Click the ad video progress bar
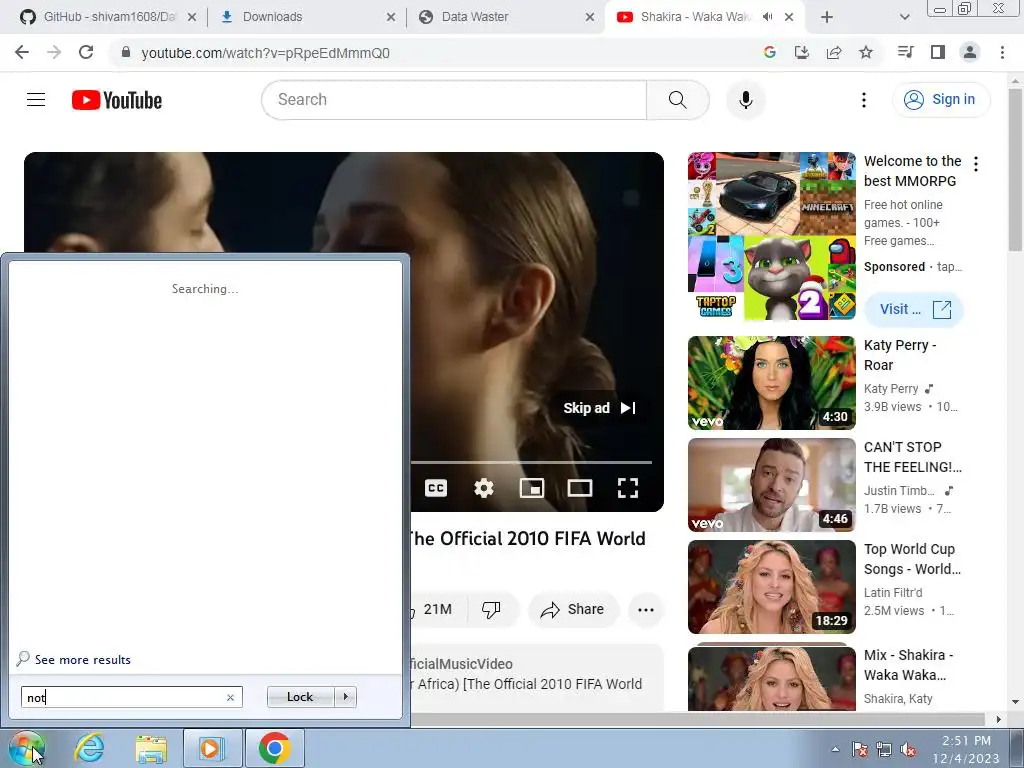This screenshot has width=1024, height=768. coord(531,462)
